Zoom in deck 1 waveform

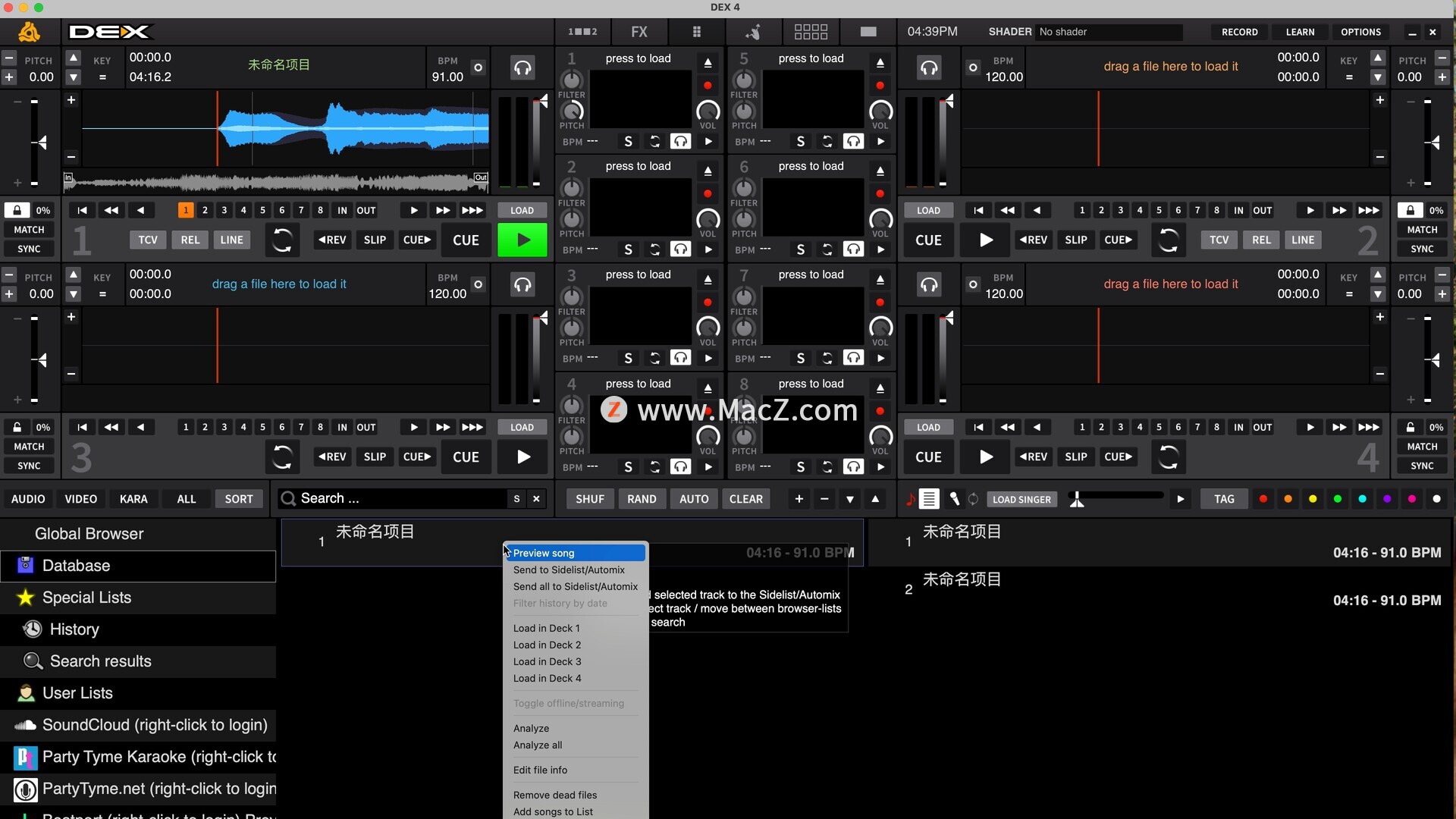click(x=71, y=100)
